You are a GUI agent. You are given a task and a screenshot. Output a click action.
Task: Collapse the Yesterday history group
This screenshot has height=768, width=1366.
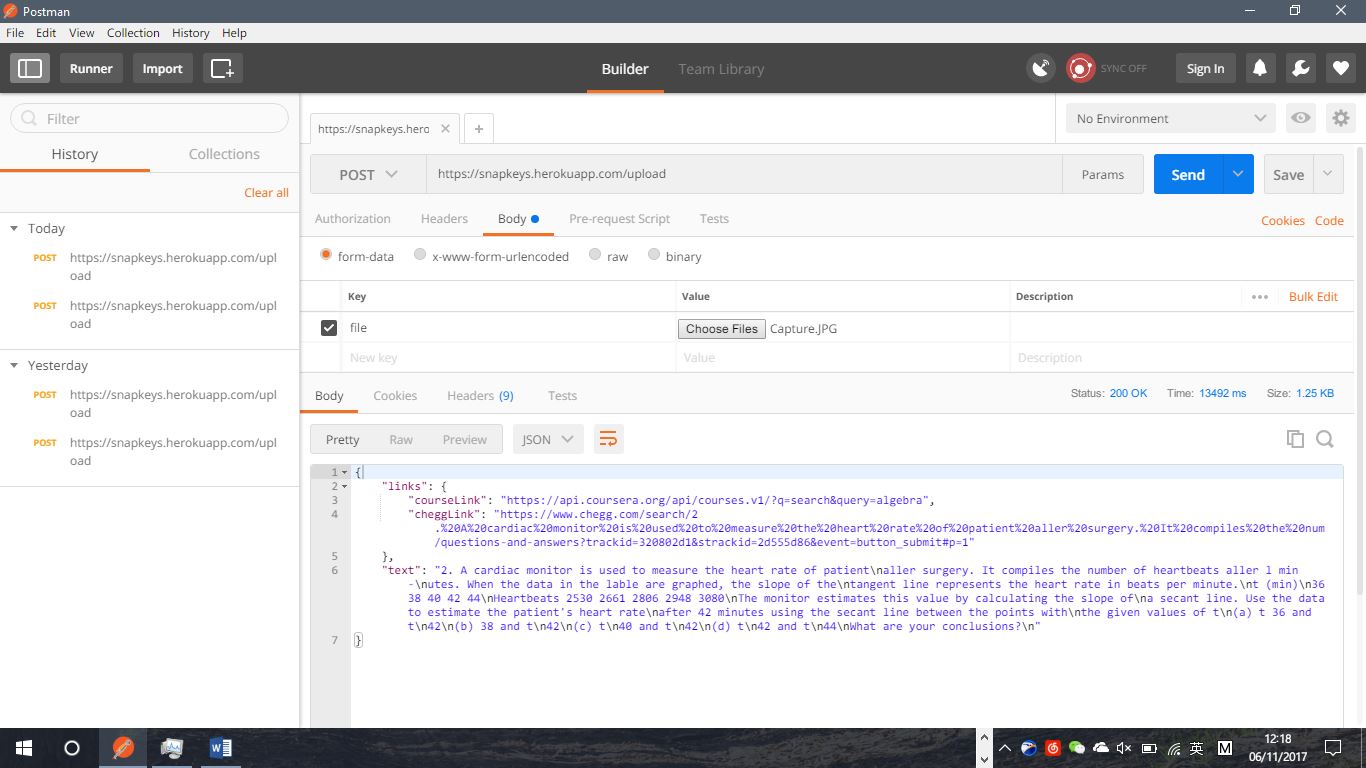(14, 365)
